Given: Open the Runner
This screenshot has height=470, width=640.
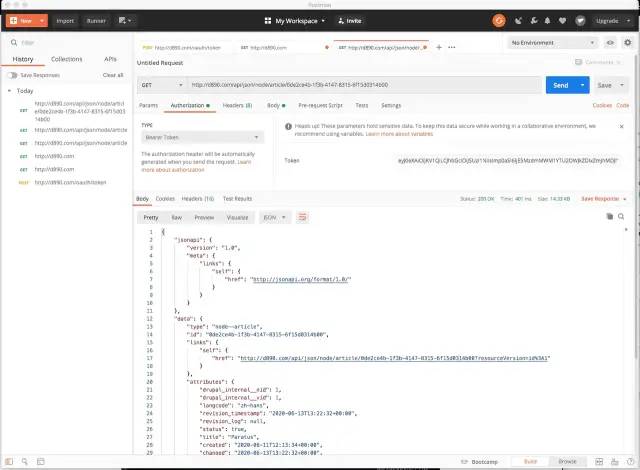Looking at the screenshot, I should pyautogui.click(x=96, y=20).
